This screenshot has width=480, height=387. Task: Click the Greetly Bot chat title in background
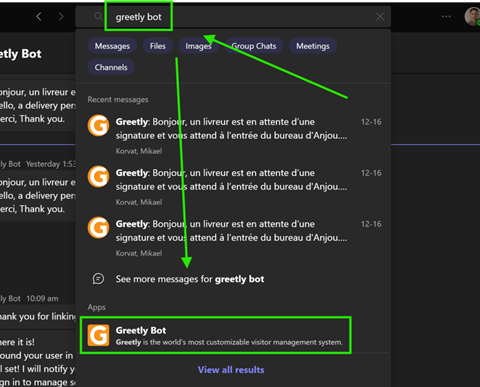(x=21, y=54)
